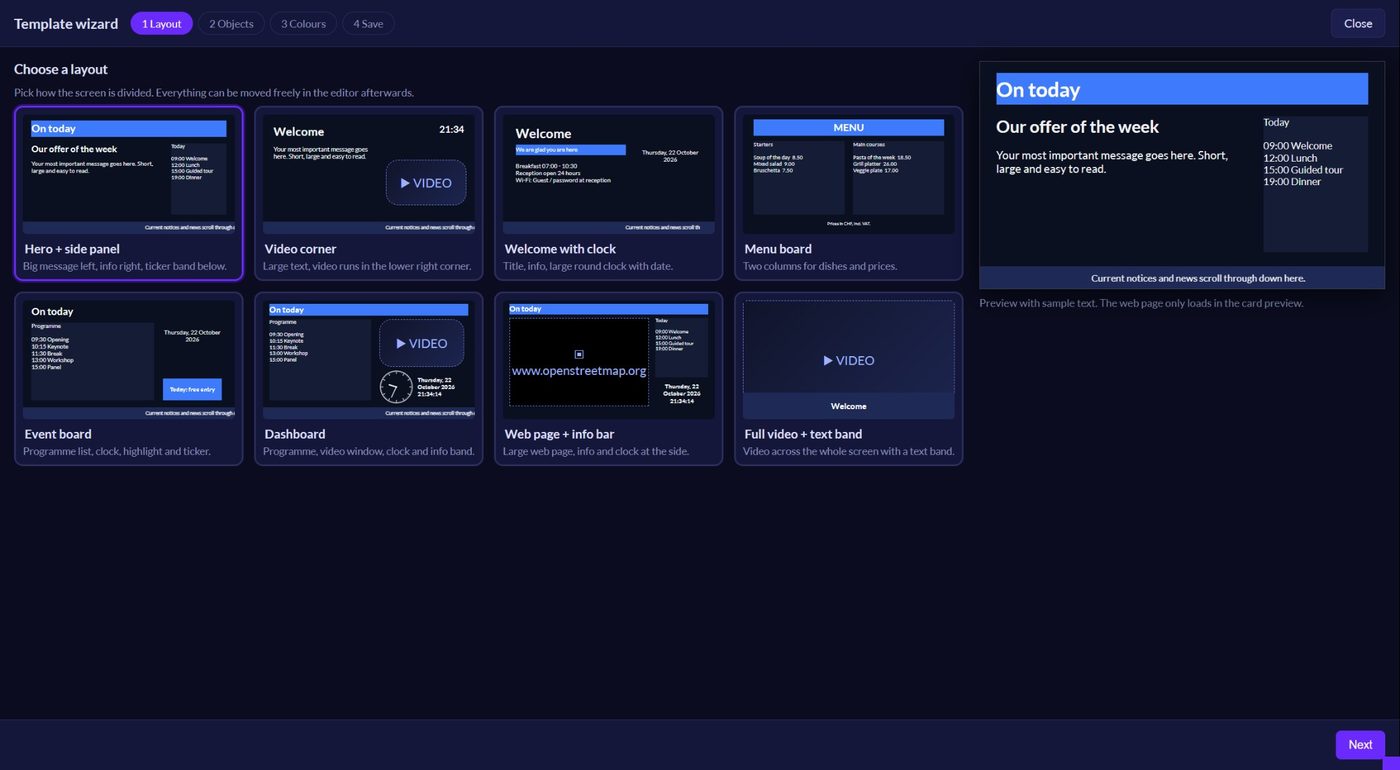Click 'Preview with sample text' note
This screenshot has height=770, width=1400.
(x=1141, y=303)
